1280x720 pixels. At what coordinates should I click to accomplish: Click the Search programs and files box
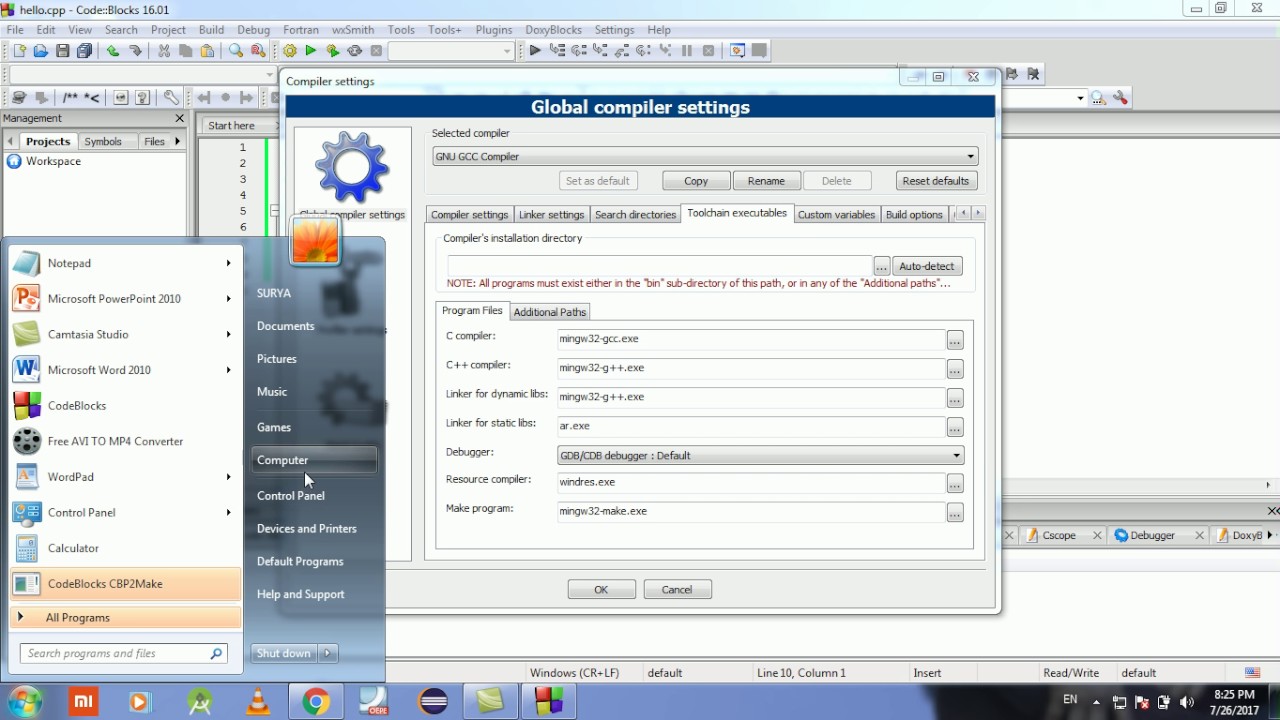tap(124, 654)
